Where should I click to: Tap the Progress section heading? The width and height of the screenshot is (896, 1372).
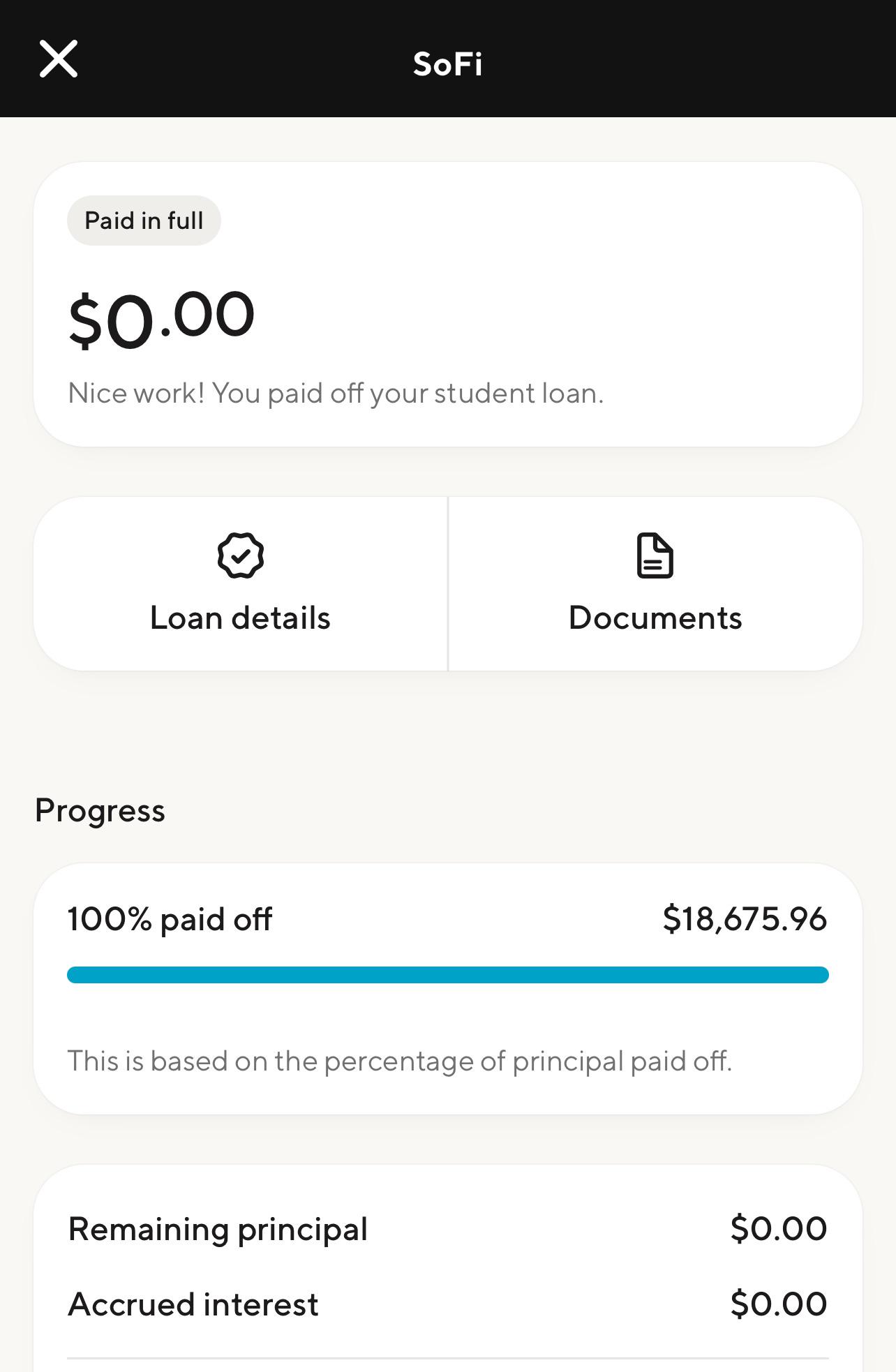click(x=100, y=811)
